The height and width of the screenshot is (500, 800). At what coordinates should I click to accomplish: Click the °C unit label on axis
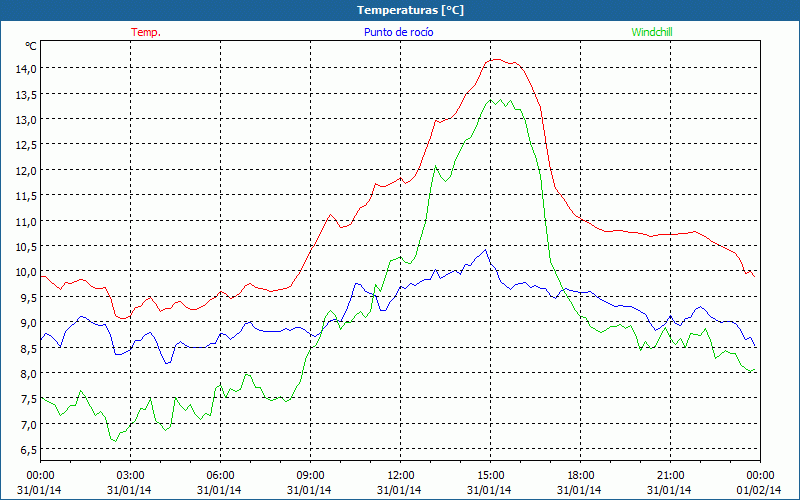coord(31,46)
